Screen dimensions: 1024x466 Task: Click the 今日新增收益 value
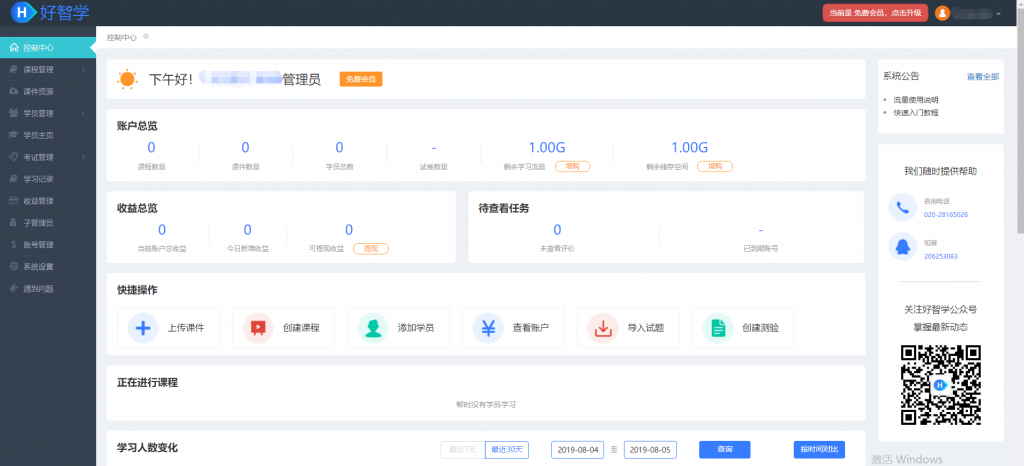248,230
